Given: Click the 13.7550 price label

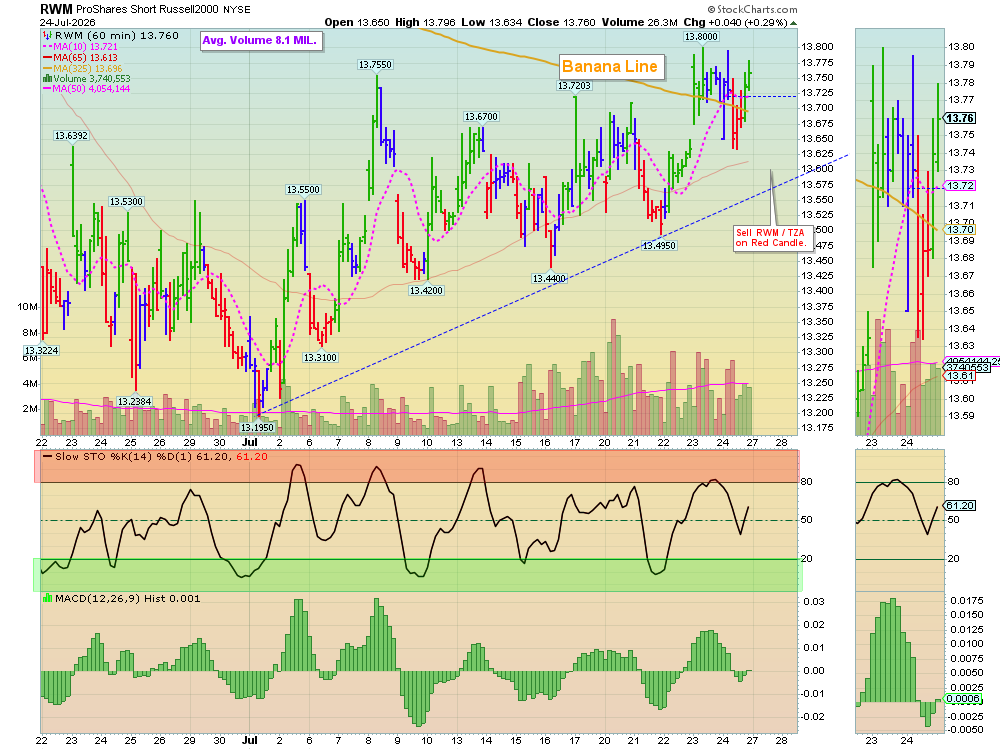Looking at the screenshot, I should click(375, 64).
